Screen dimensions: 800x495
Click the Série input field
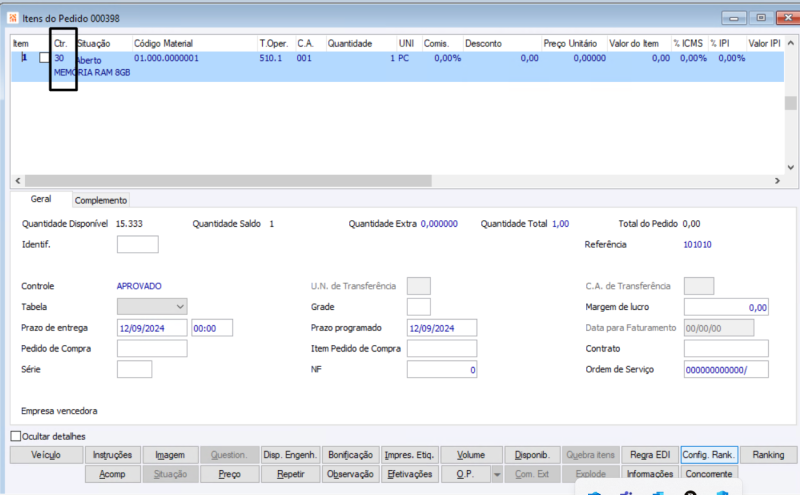pos(134,369)
